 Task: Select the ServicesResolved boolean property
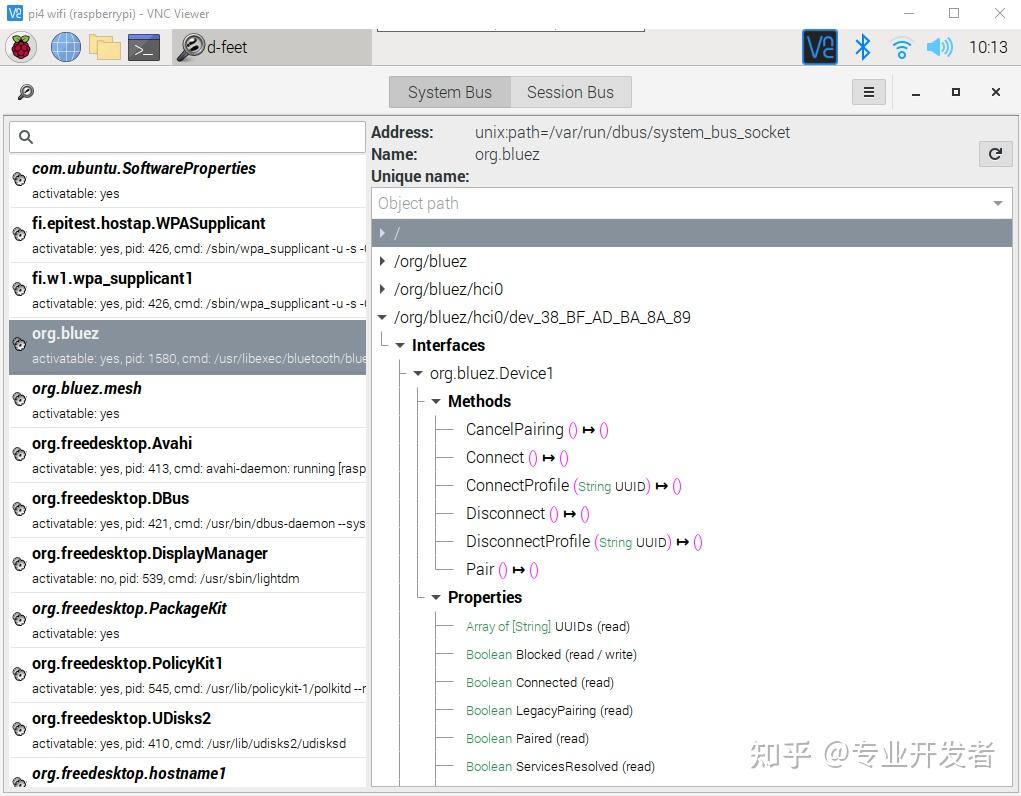click(560, 766)
